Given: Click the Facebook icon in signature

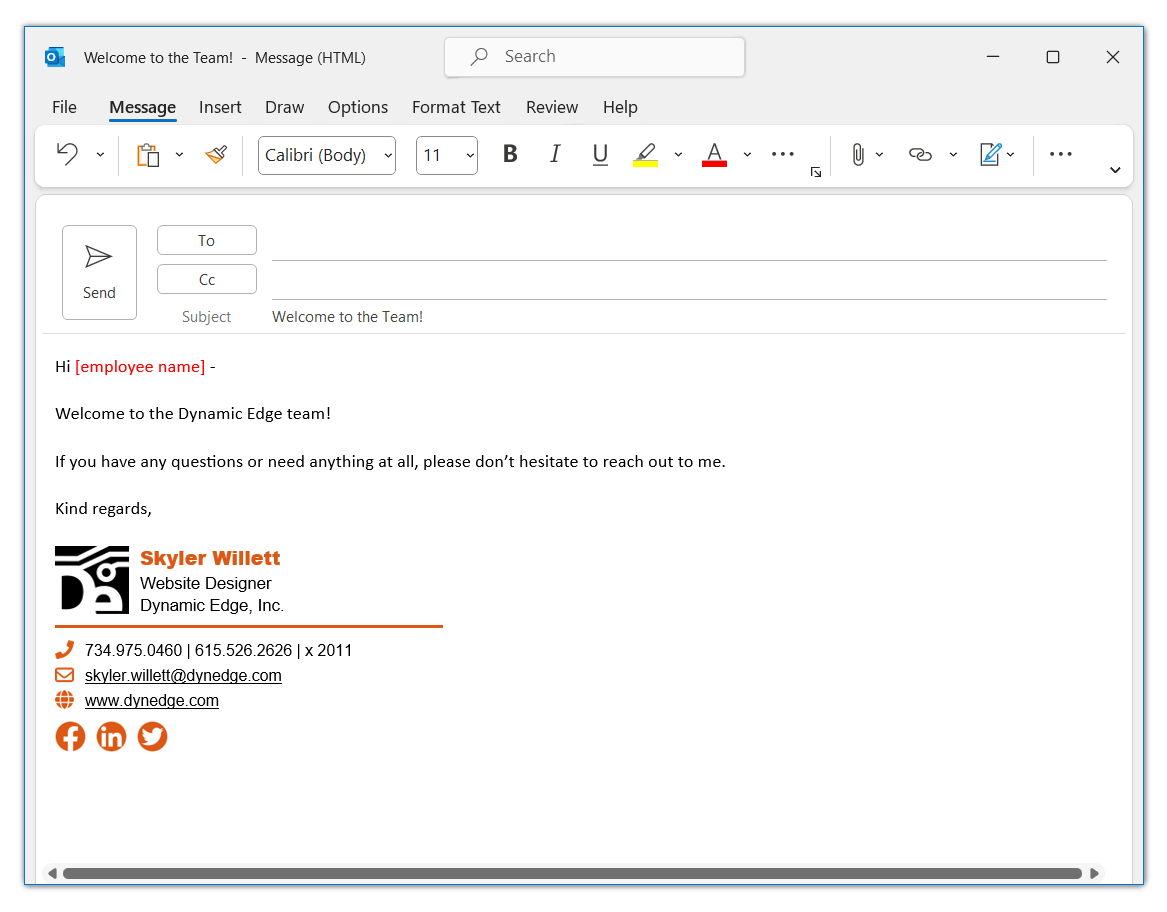Looking at the screenshot, I should [x=70, y=736].
